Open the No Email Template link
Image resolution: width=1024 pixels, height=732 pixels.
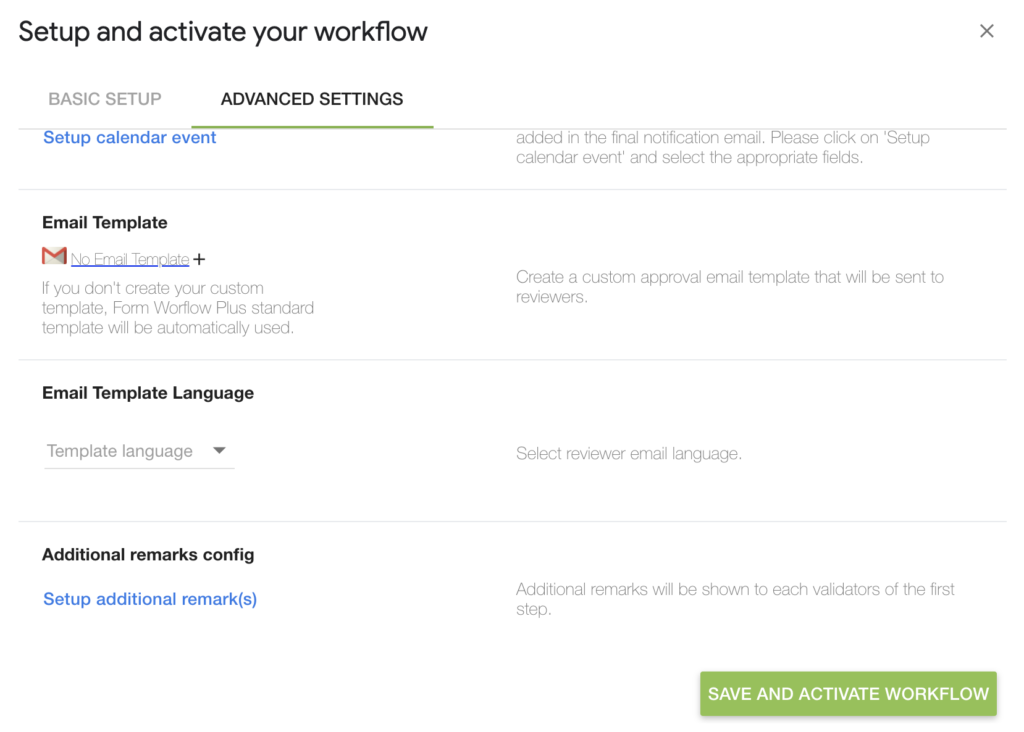coord(130,259)
